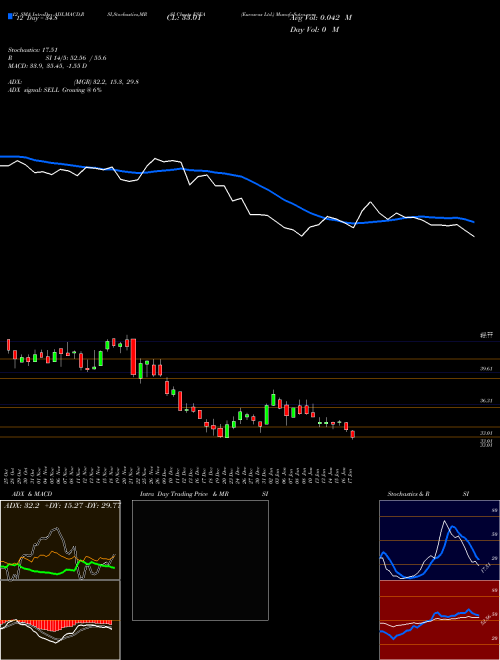
Task: Click the 'MACD: 33.9, 35.45, -1.55 D' line
Action: point(48,66)
